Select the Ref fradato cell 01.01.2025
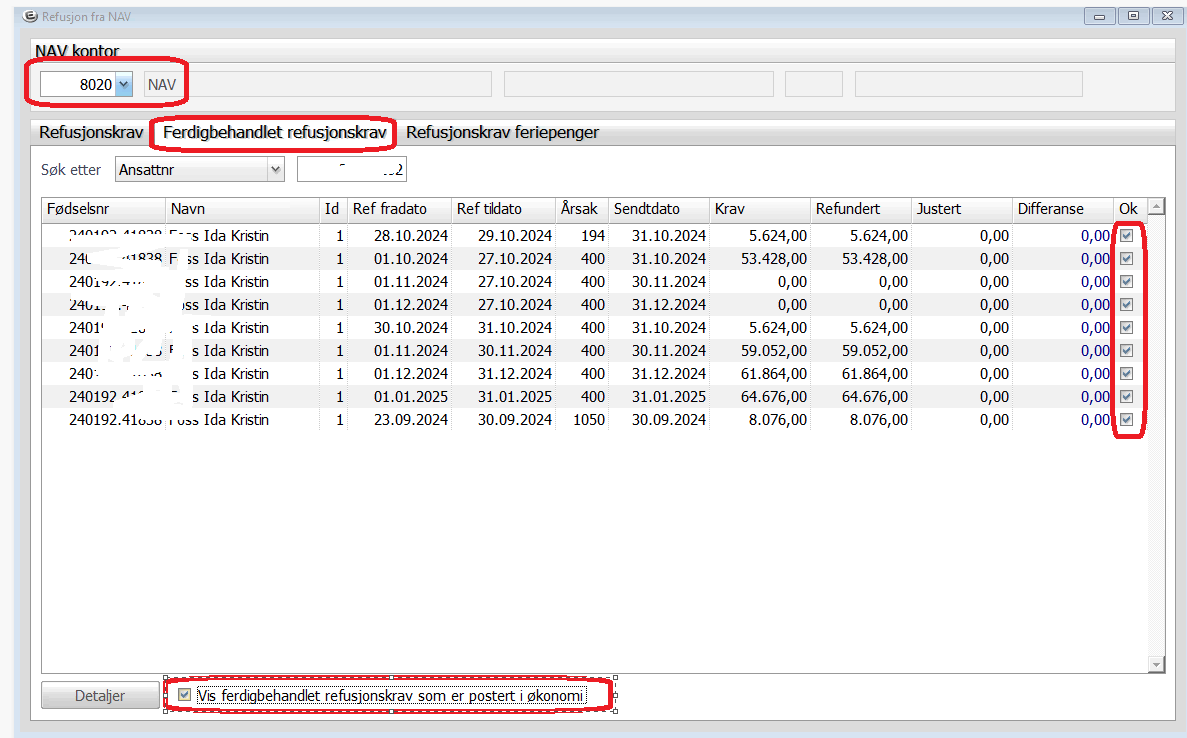 [410, 397]
